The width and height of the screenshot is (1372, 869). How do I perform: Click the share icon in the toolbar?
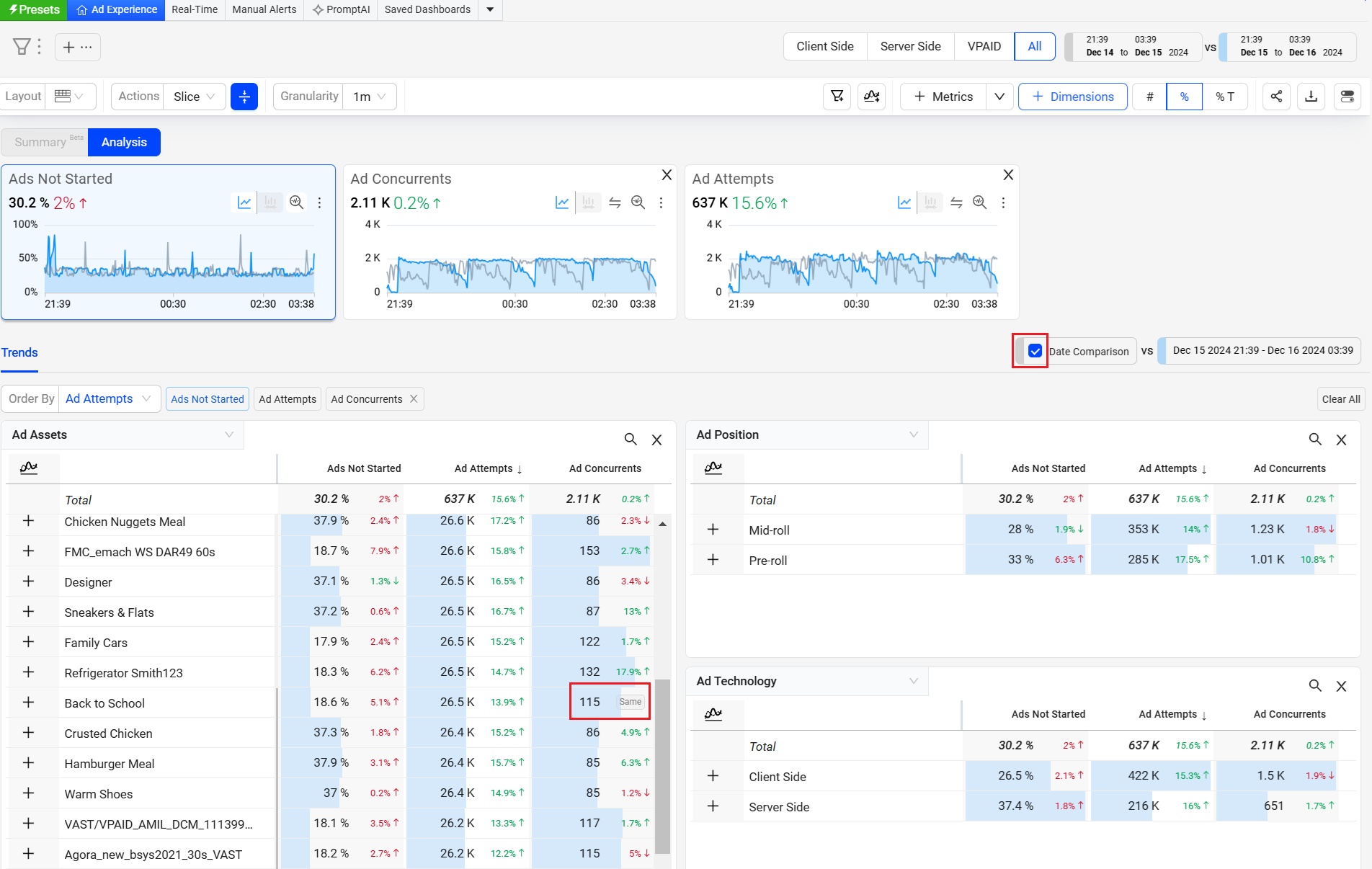coord(1276,97)
